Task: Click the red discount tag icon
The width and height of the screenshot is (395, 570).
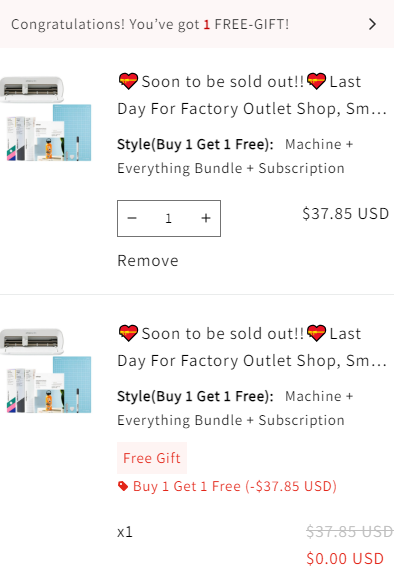Action: (123, 486)
